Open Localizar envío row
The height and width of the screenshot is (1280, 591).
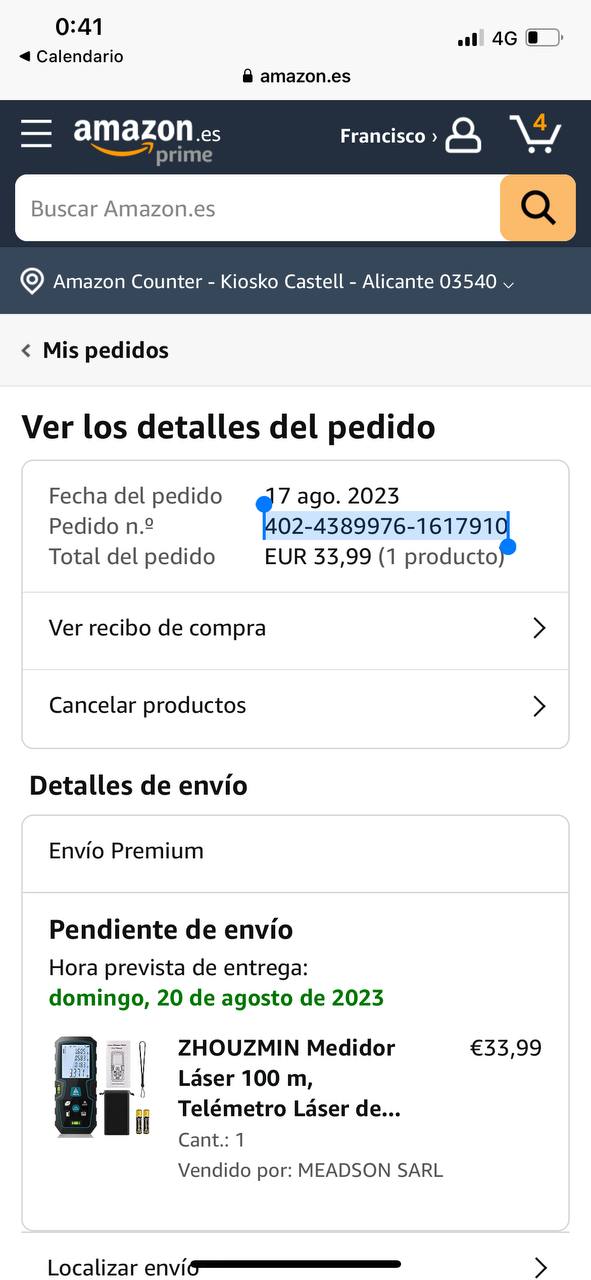296,1267
